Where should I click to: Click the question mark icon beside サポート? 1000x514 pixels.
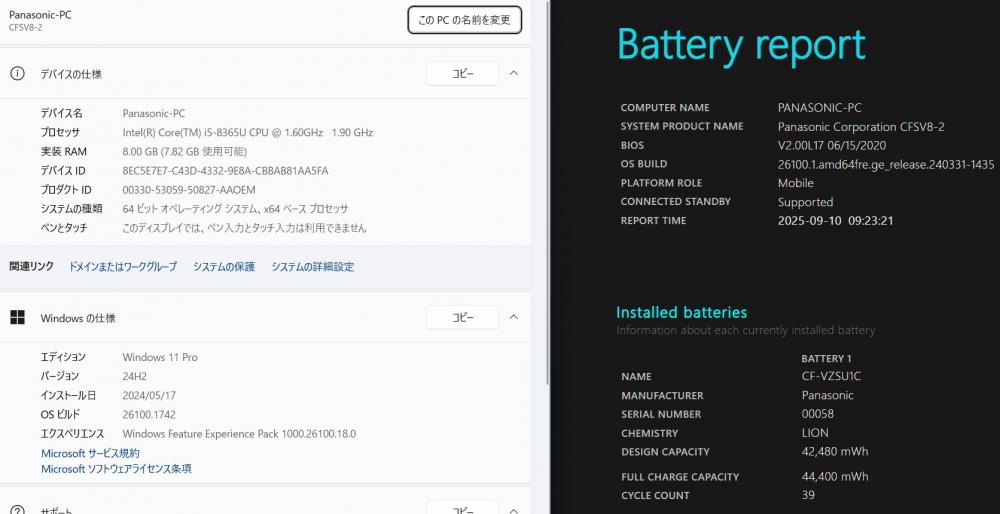pyautogui.click(x=17, y=509)
